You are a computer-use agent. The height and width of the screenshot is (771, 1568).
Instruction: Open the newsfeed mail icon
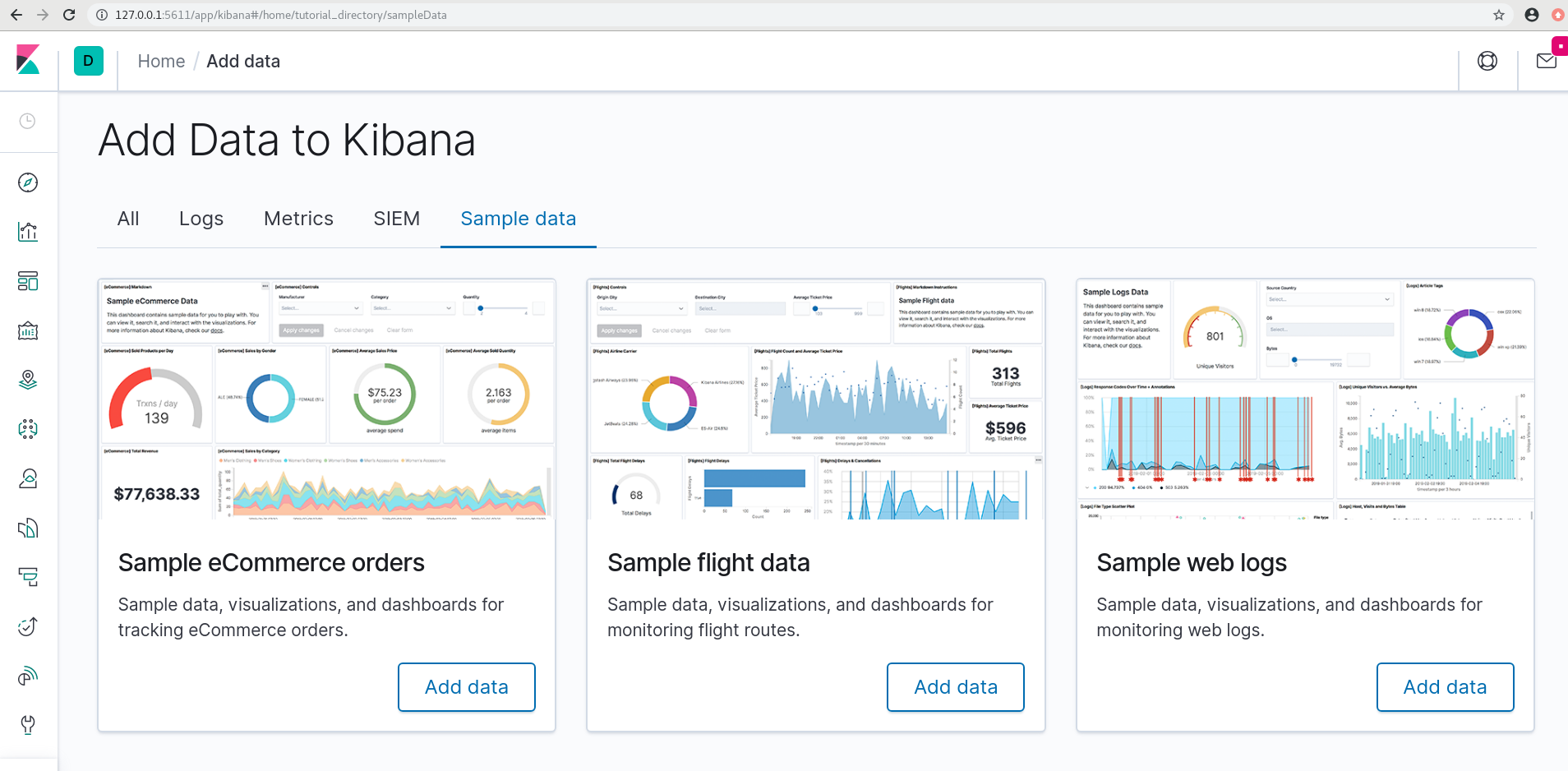(x=1547, y=61)
